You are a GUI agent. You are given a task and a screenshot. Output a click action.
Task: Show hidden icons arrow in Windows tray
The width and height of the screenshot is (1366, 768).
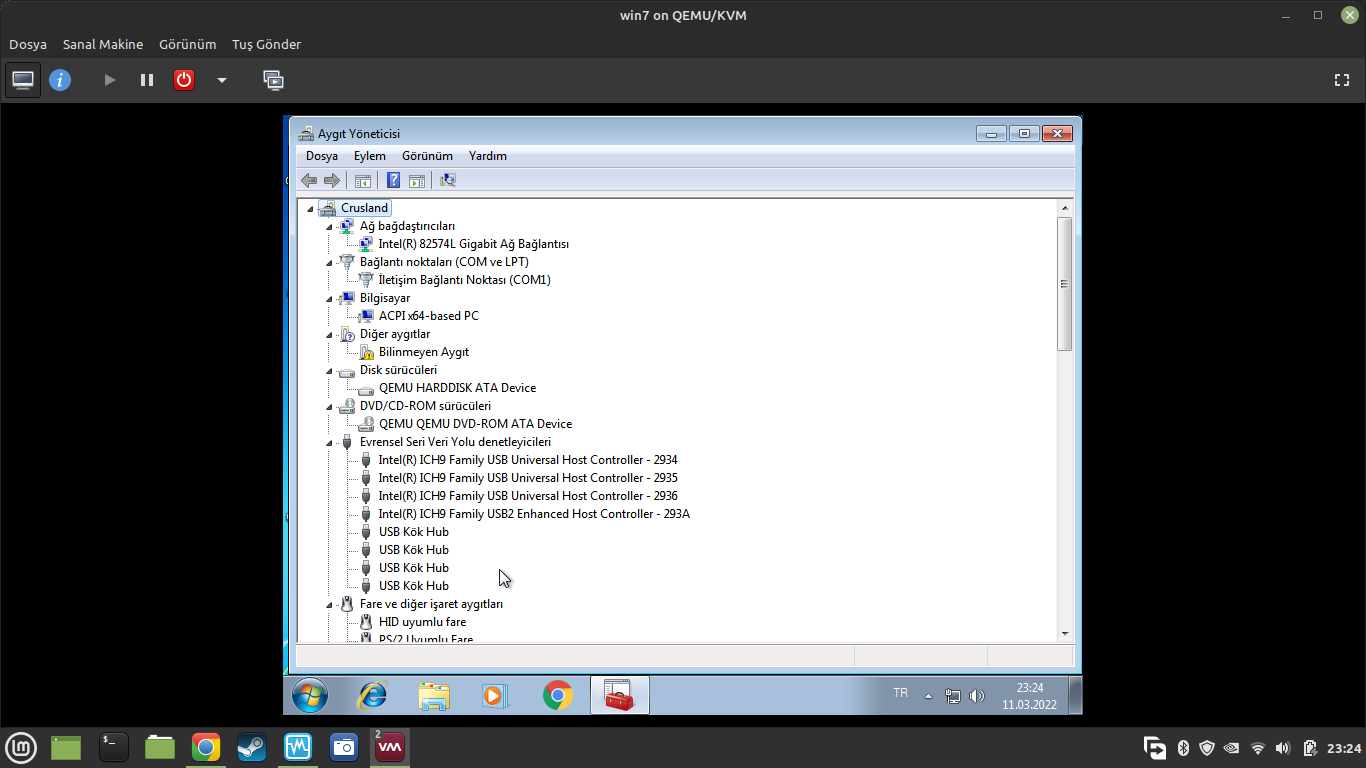point(928,696)
